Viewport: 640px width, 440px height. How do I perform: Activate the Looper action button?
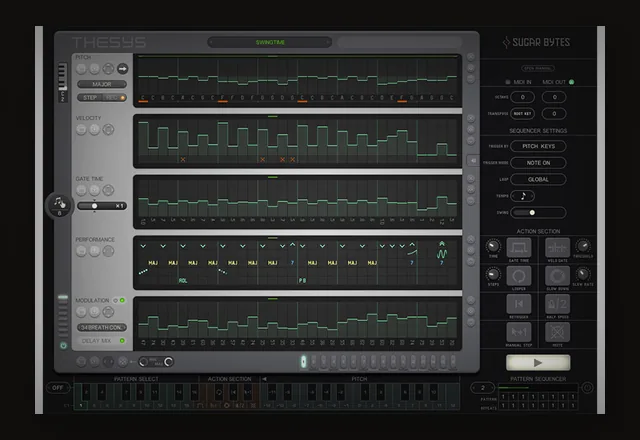[x=519, y=276]
